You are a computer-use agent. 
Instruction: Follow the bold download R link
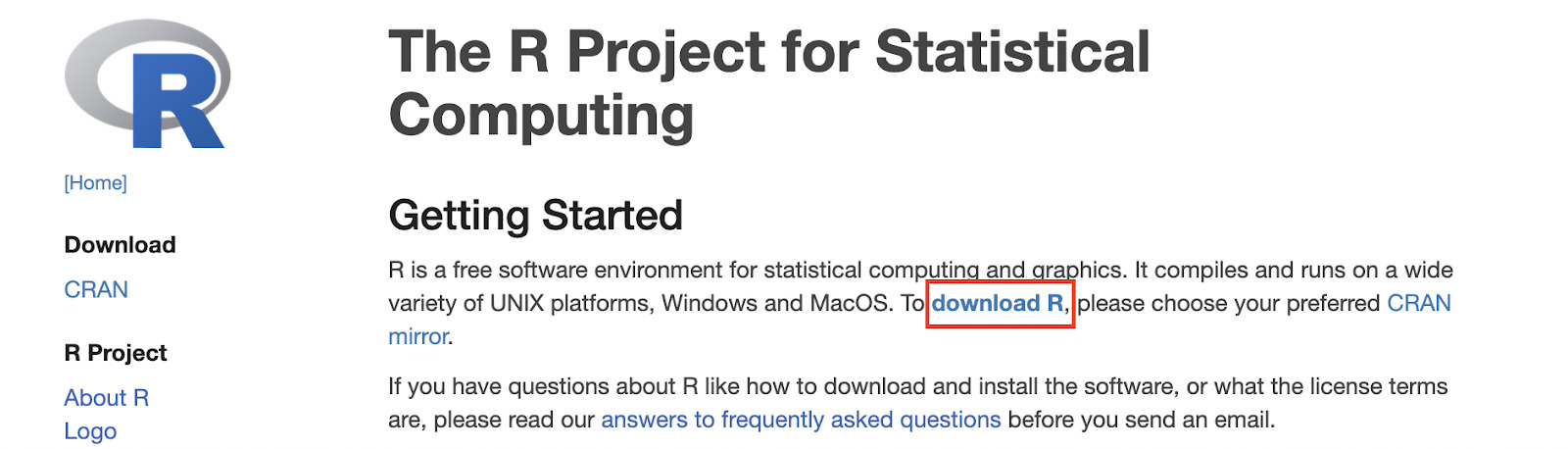tap(998, 304)
